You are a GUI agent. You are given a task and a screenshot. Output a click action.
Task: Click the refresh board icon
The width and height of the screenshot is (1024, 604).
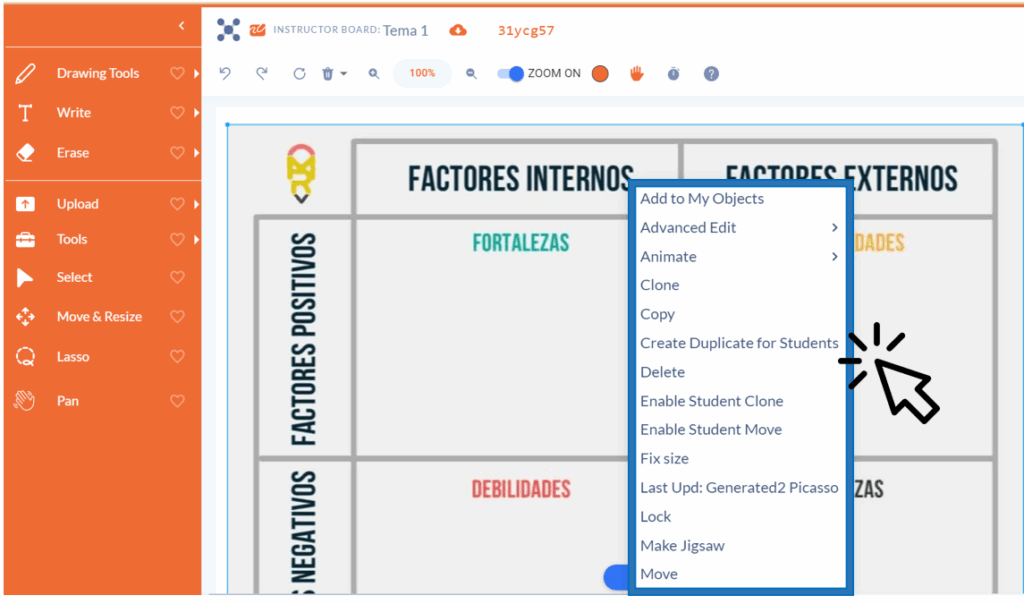pos(299,73)
